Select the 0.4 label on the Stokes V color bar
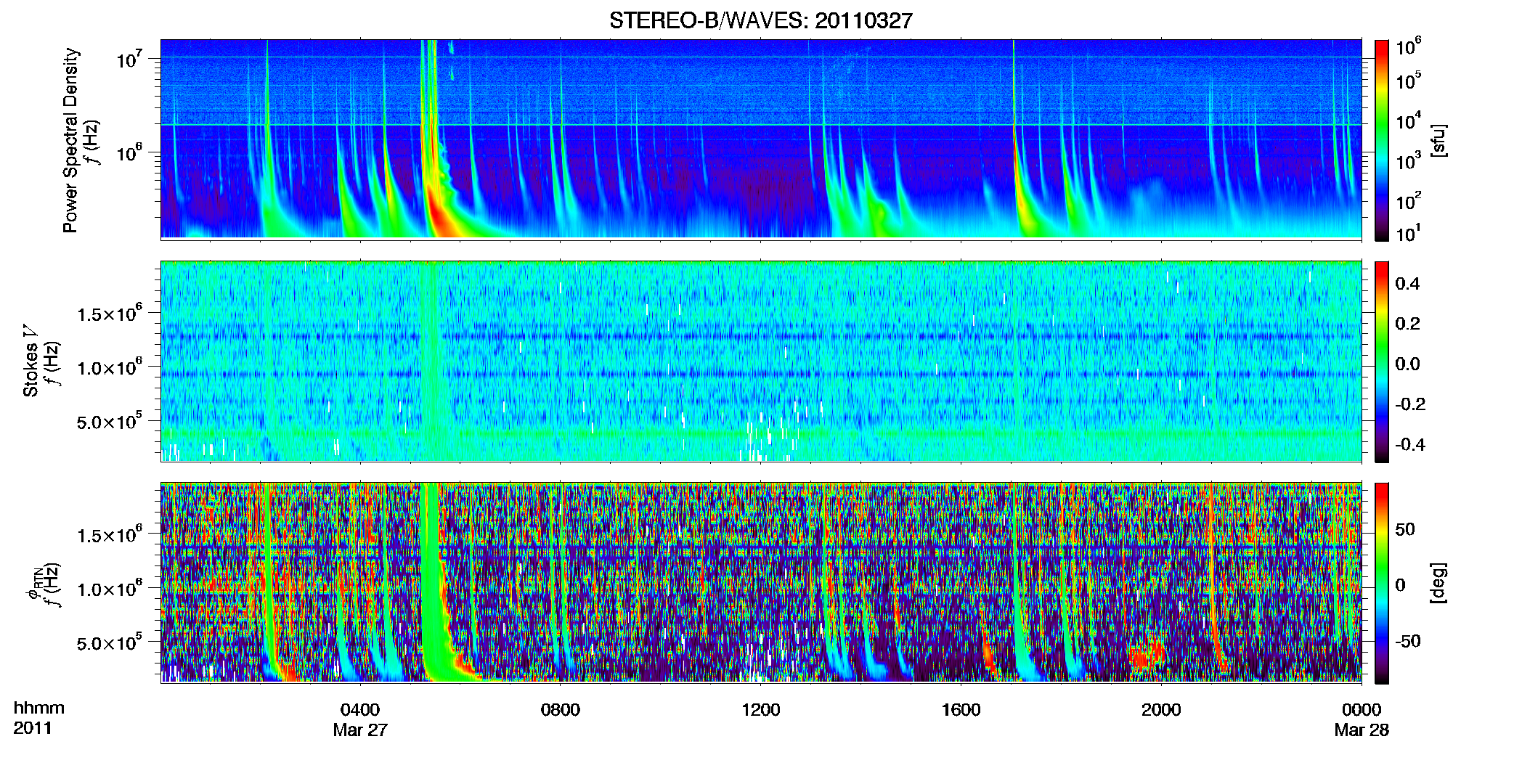 tap(1407, 284)
